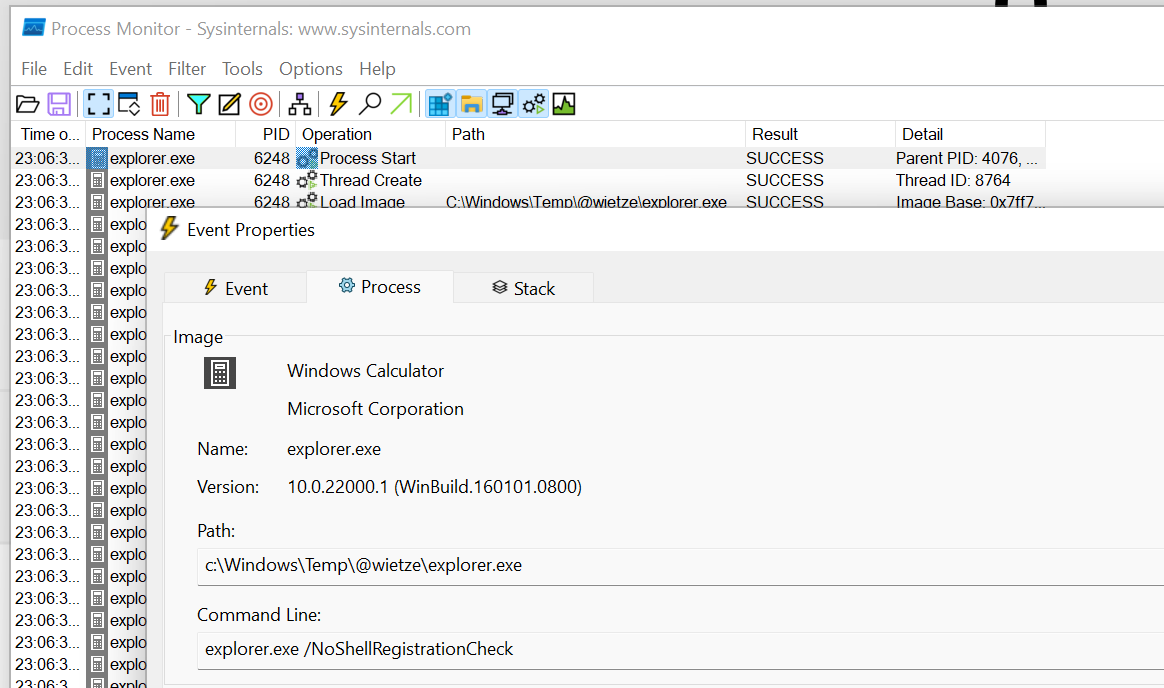
Task: Click the Event Properties lightning icon in toolbar
Action: click(339, 104)
